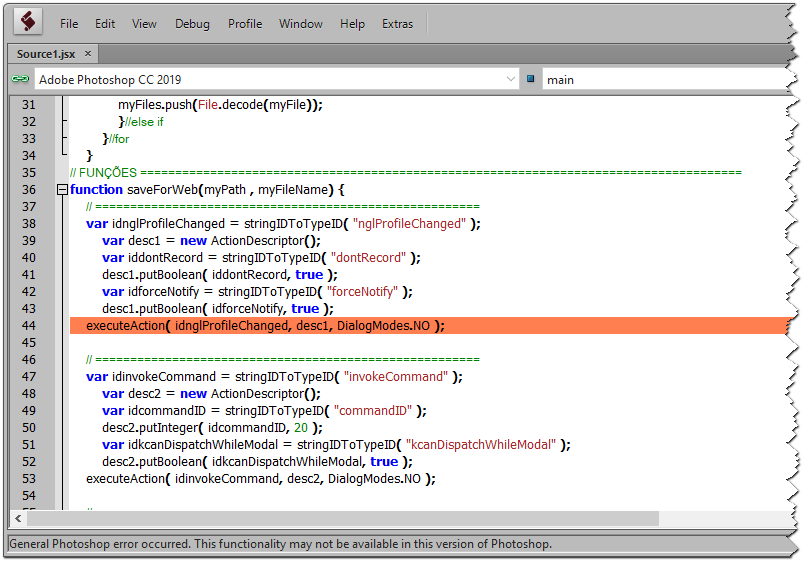The width and height of the screenshot is (809, 561).
Task: Click line number 31 in the gutter
Action: click(x=29, y=105)
